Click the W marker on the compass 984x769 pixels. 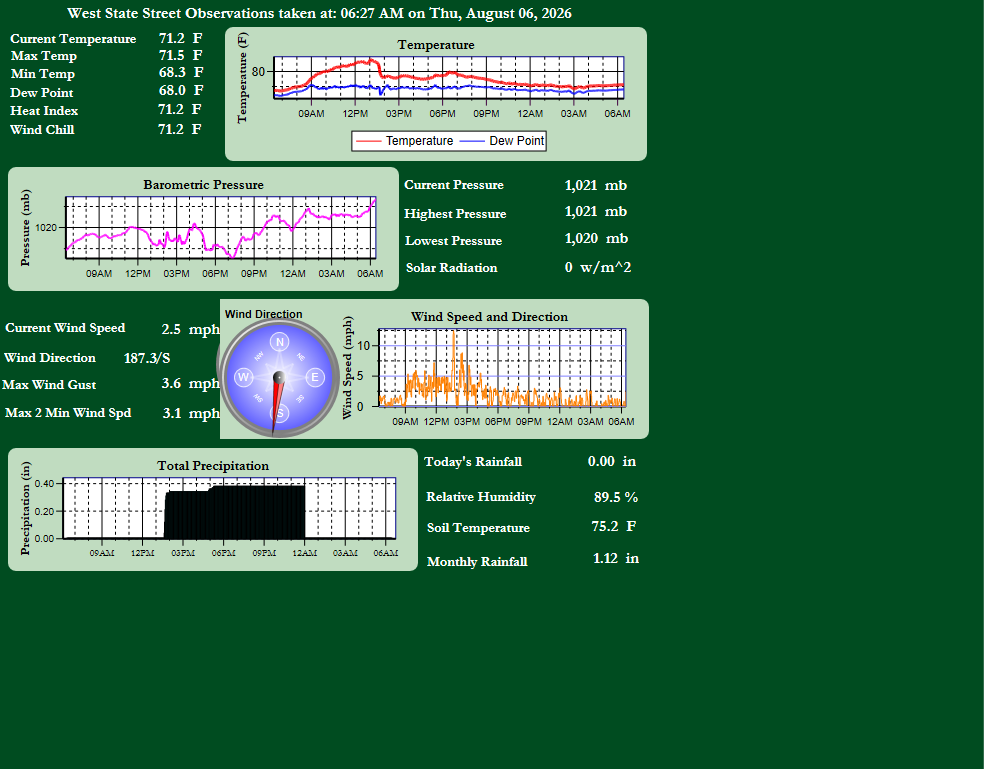(x=243, y=377)
